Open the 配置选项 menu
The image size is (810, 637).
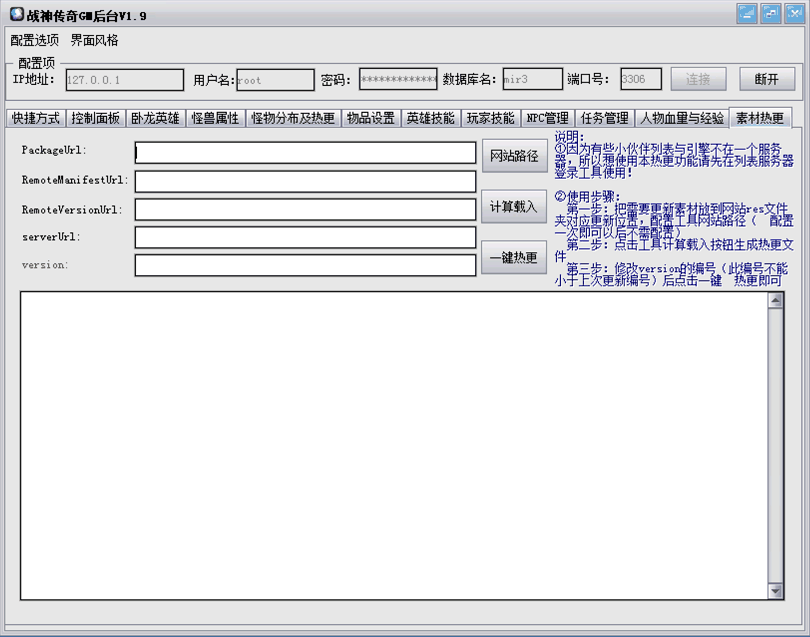coord(35,40)
